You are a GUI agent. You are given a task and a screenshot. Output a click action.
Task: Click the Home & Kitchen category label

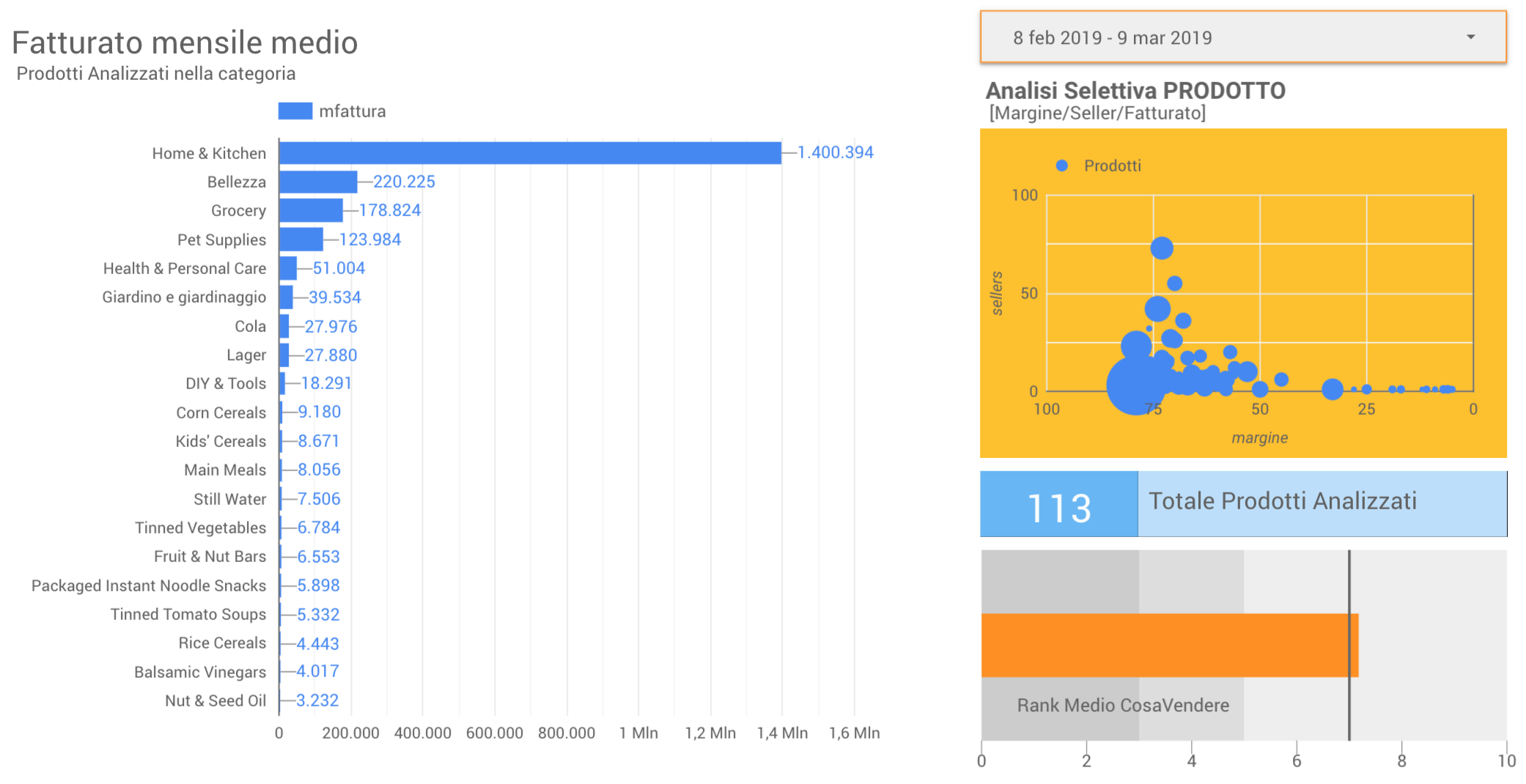[209, 153]
